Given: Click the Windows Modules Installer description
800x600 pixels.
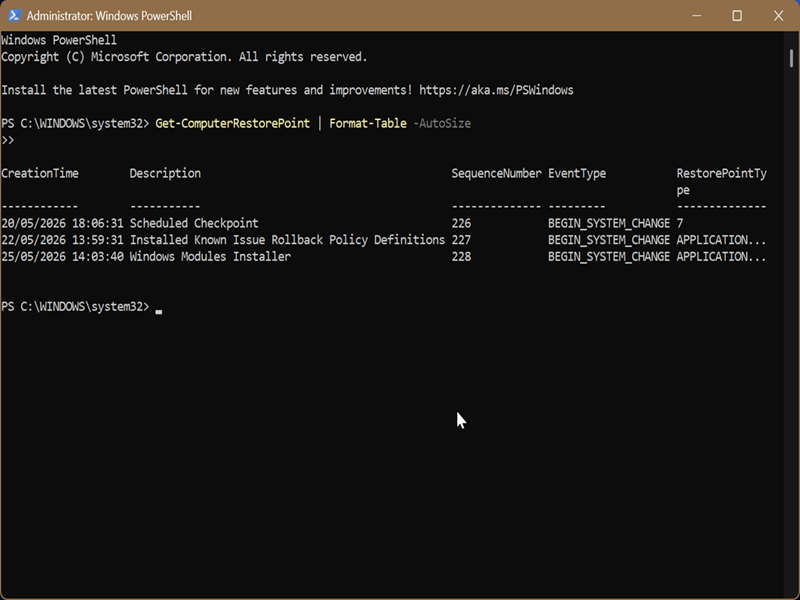Looking at the screenshot, I should pos(210,257).
